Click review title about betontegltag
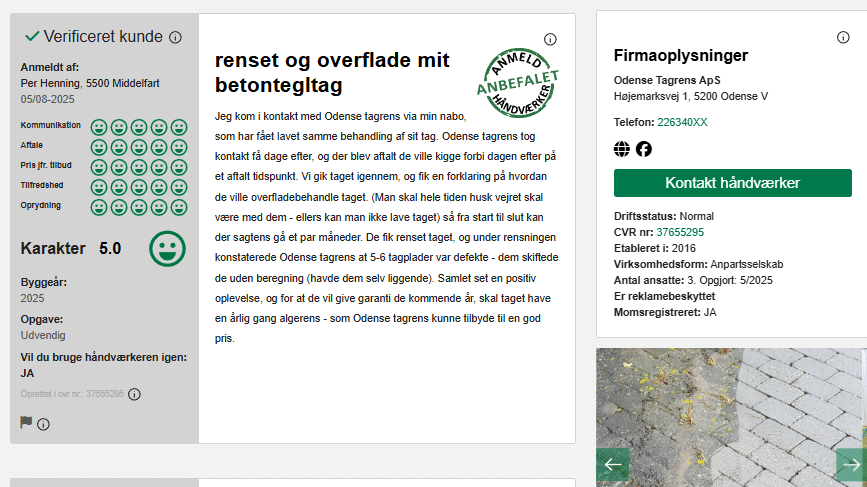The height and width of the screenshot is (487, 867). point(332,72)
